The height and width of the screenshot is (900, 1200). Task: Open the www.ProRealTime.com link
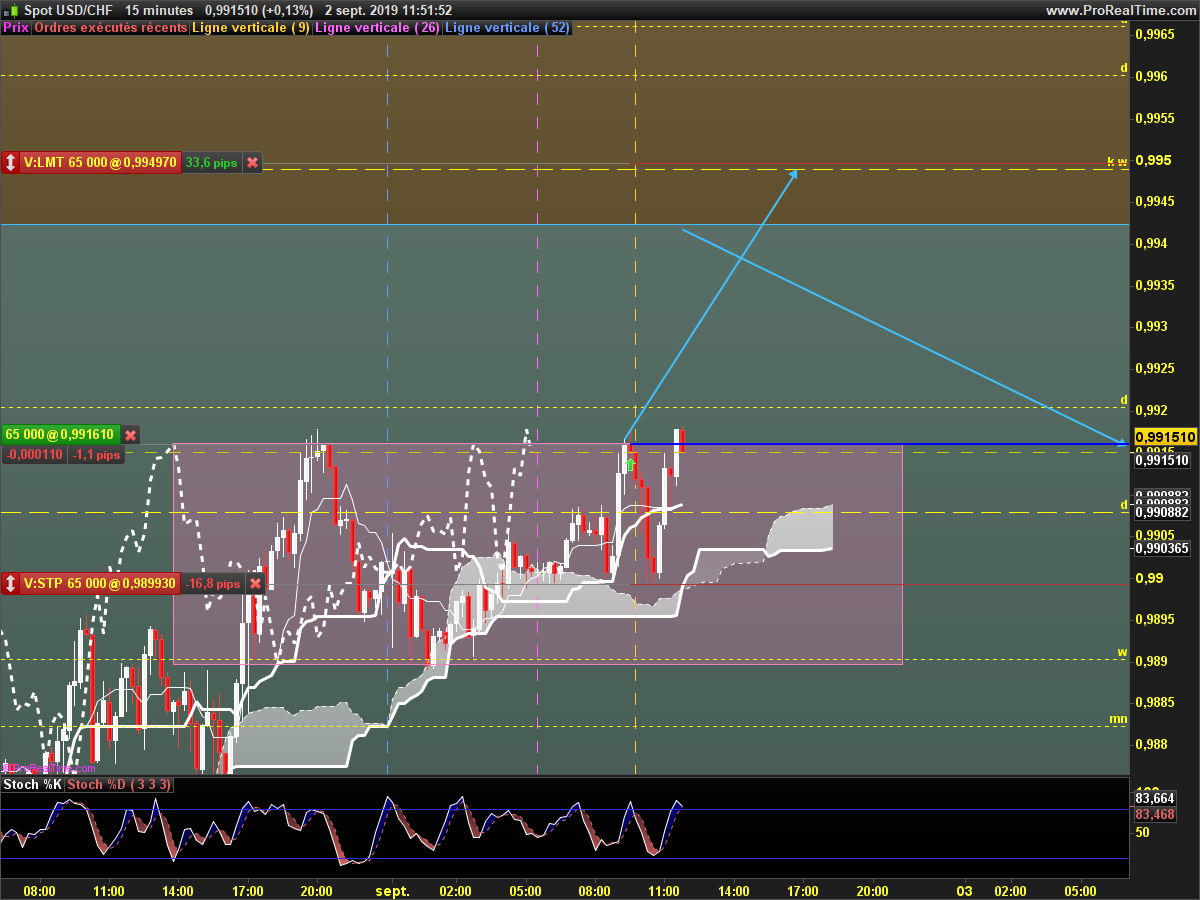pyautogui.click(x=1119, y=10)
